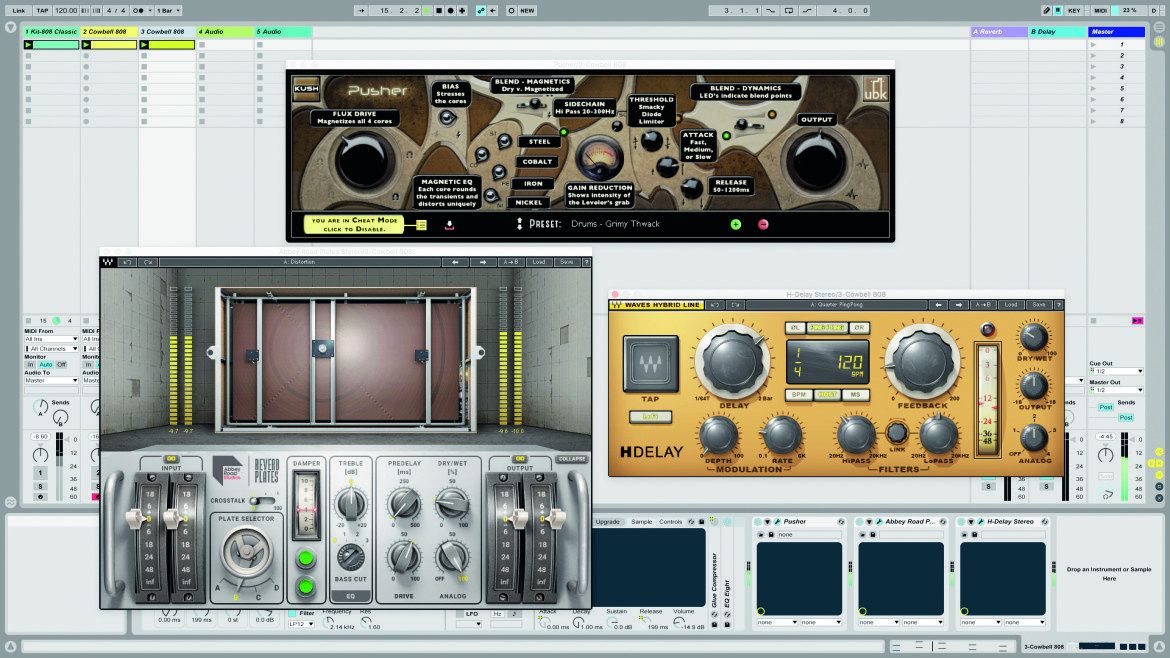Open the All Channels dropdown
Image resolution: width=1170 pixels, height=658 pixels.
[x=51, y=348]
